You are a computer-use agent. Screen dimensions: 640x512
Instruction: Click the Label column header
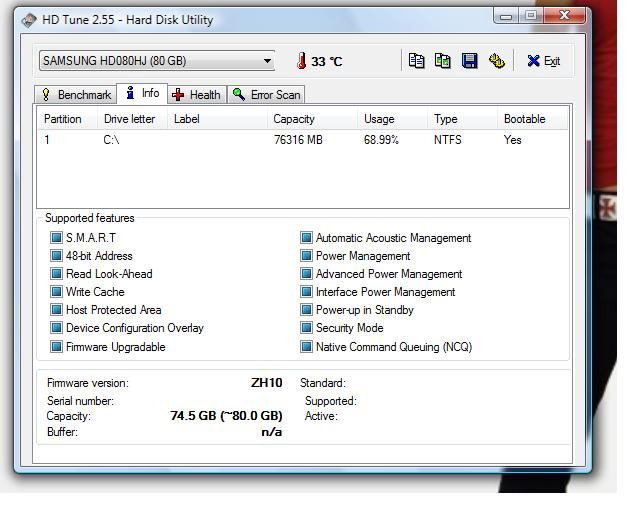click(218, 119)
